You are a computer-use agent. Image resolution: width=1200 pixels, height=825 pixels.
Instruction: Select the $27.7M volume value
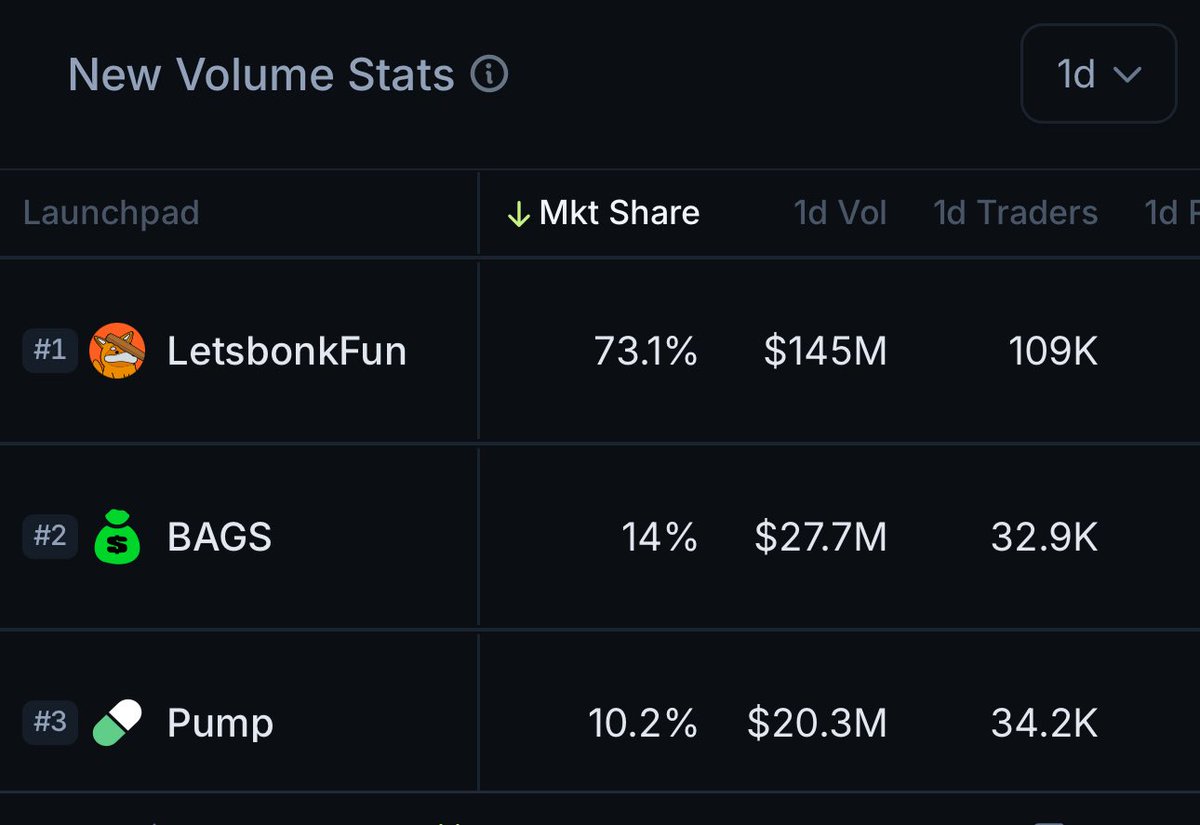tap(821, 537)
